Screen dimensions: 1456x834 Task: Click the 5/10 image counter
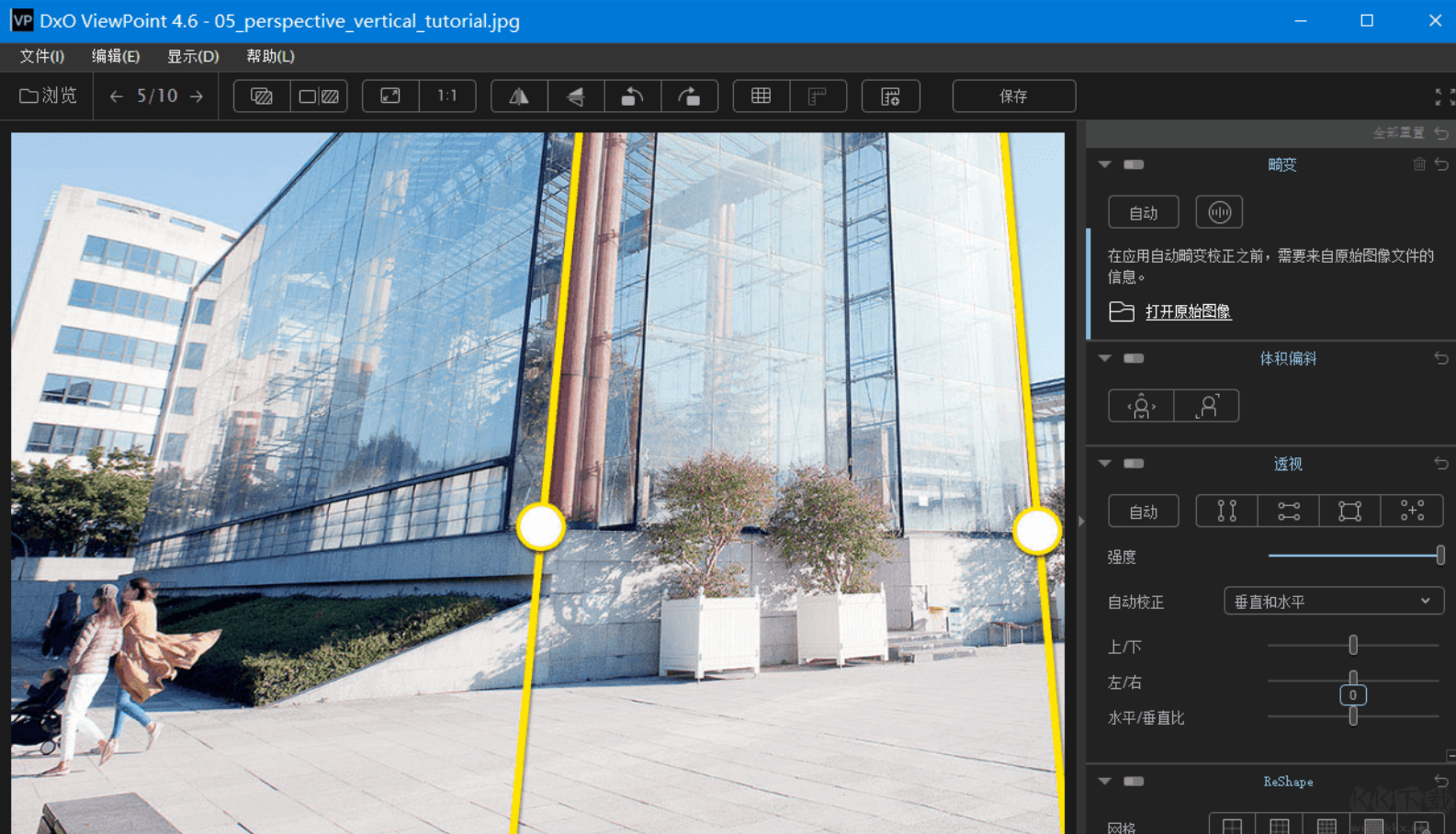157,96
